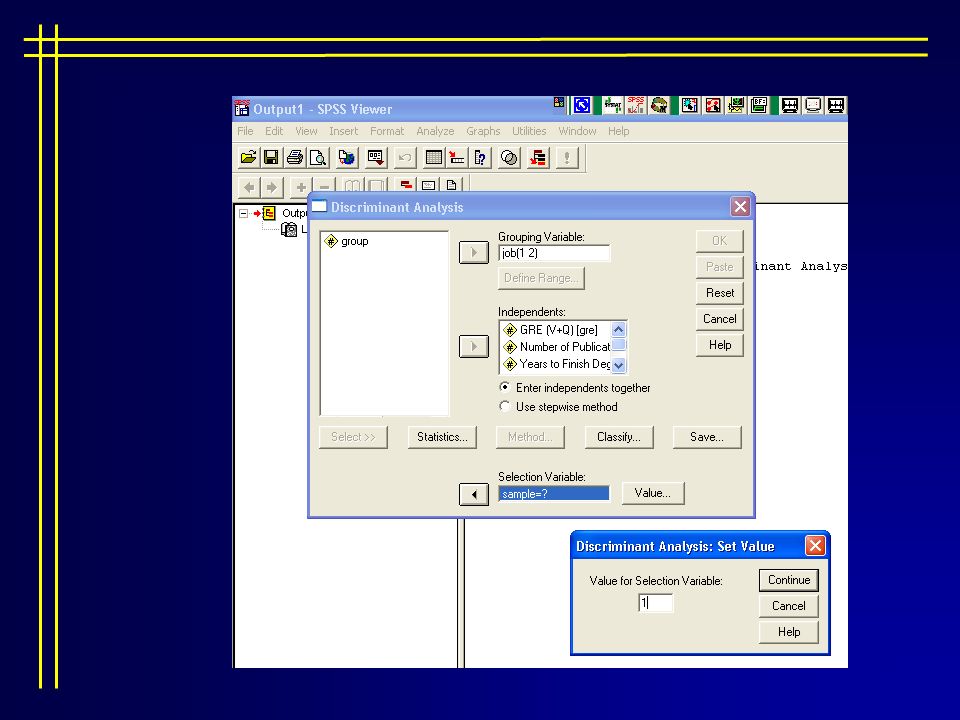Open the File menu
The image size is (960, 720).
point(245,131)
